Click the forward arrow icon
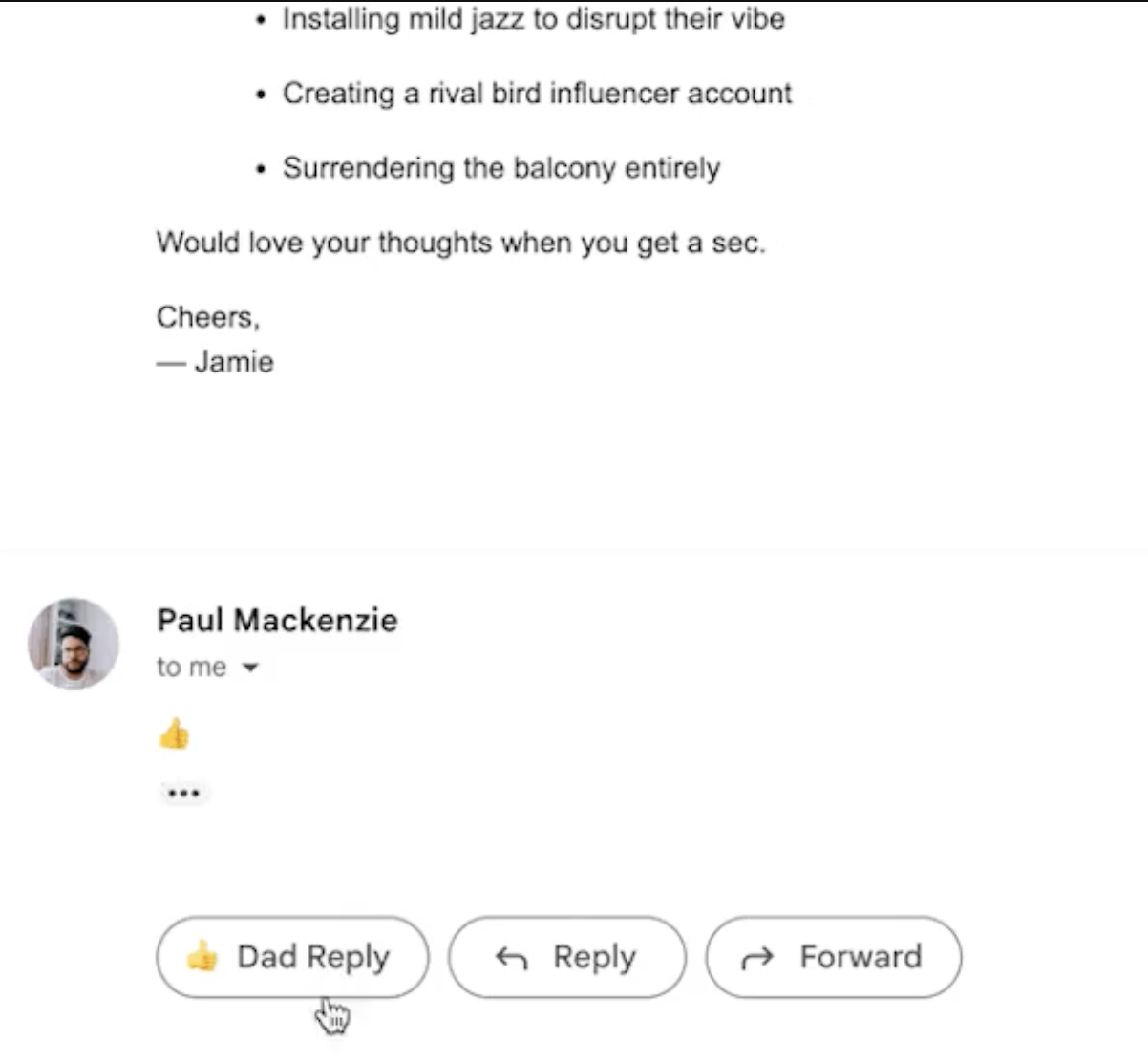Image resolution: width=1148 pixels, height=1062 pixels. tap(757, 958)
